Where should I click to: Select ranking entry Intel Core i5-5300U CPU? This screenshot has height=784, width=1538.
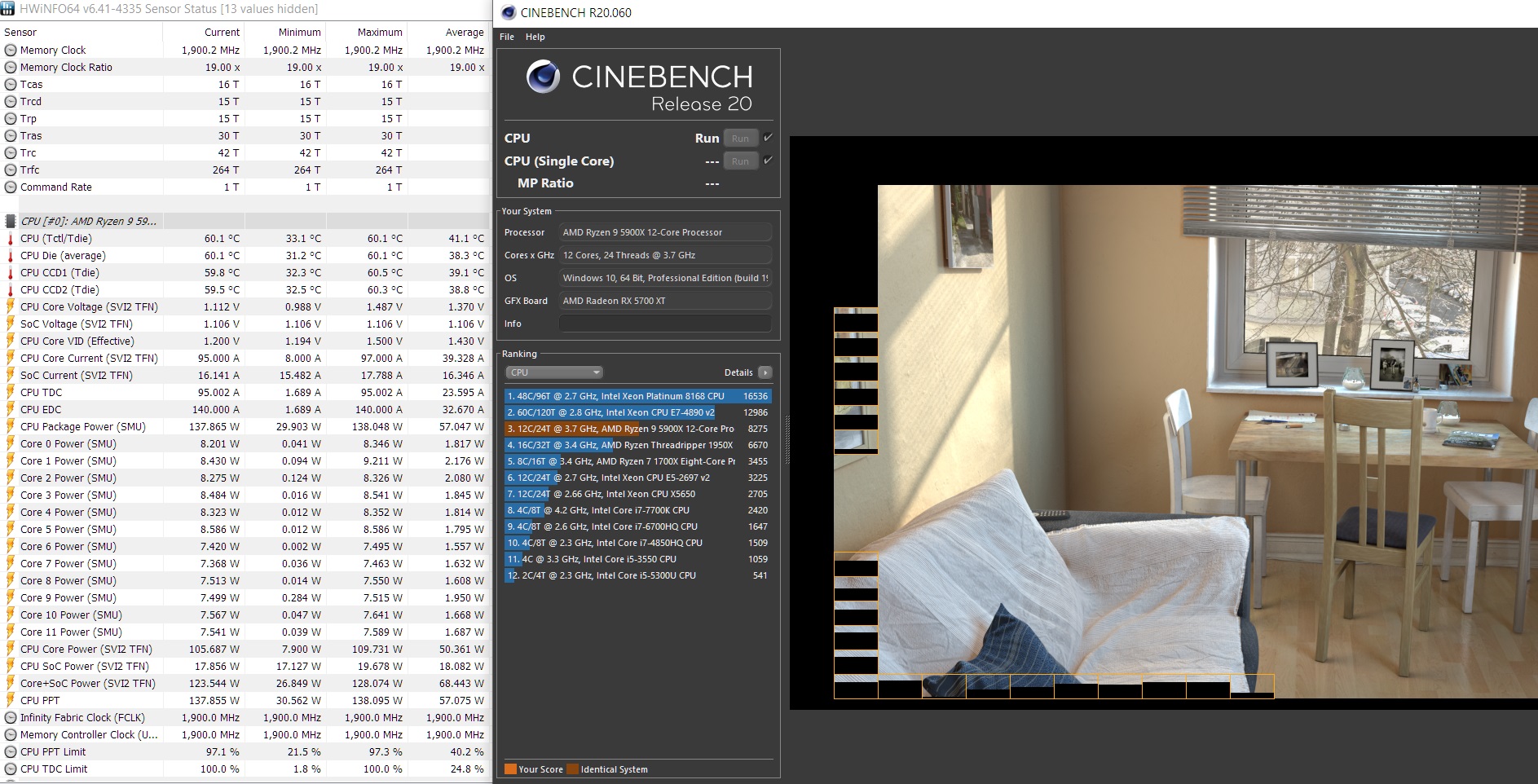(x=637, y=575)
